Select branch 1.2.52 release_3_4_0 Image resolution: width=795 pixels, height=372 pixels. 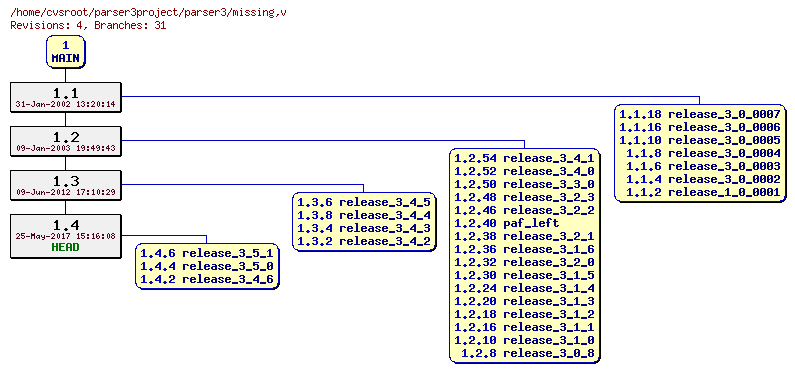click(524, 171)
